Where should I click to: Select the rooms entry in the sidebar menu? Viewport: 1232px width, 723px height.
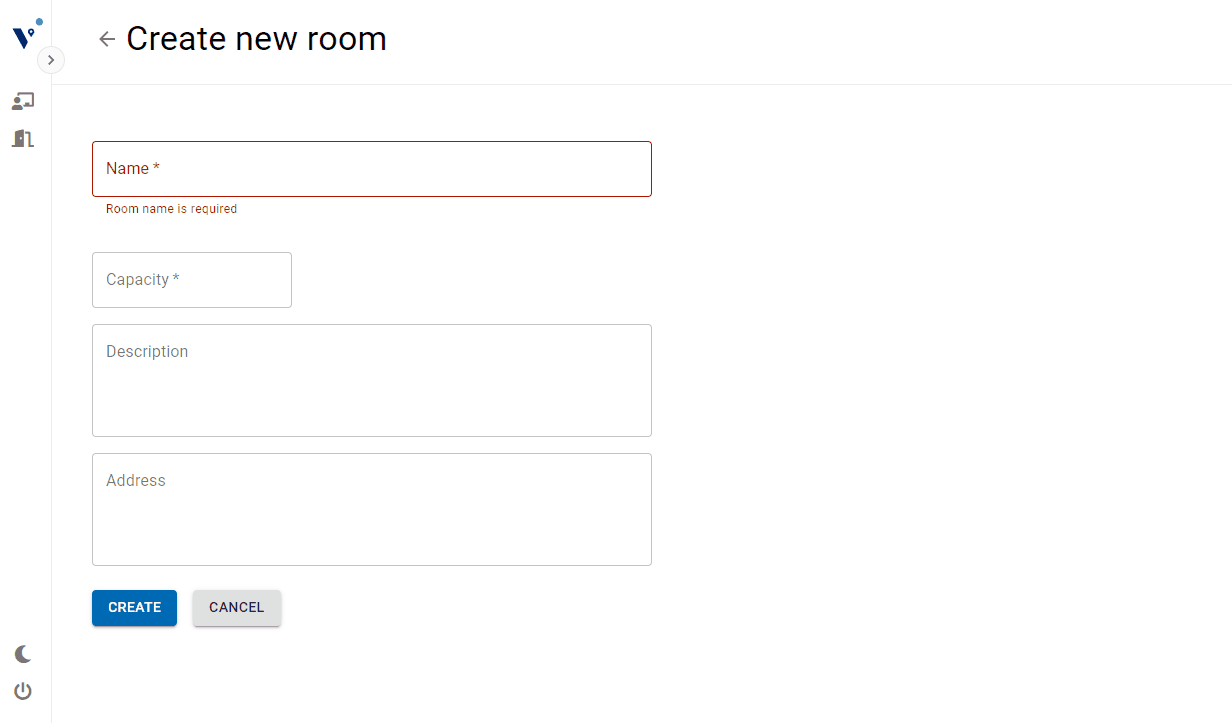click(x=22, y=138)
